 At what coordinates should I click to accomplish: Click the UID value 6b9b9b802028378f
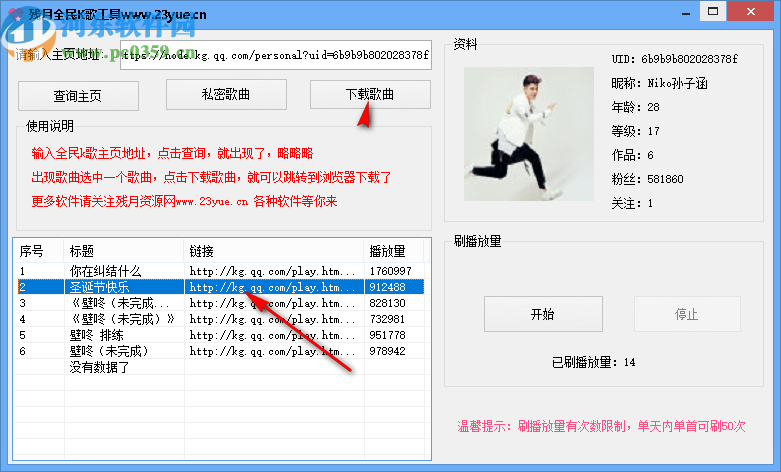pyautogui.click(x=689, y=59)
